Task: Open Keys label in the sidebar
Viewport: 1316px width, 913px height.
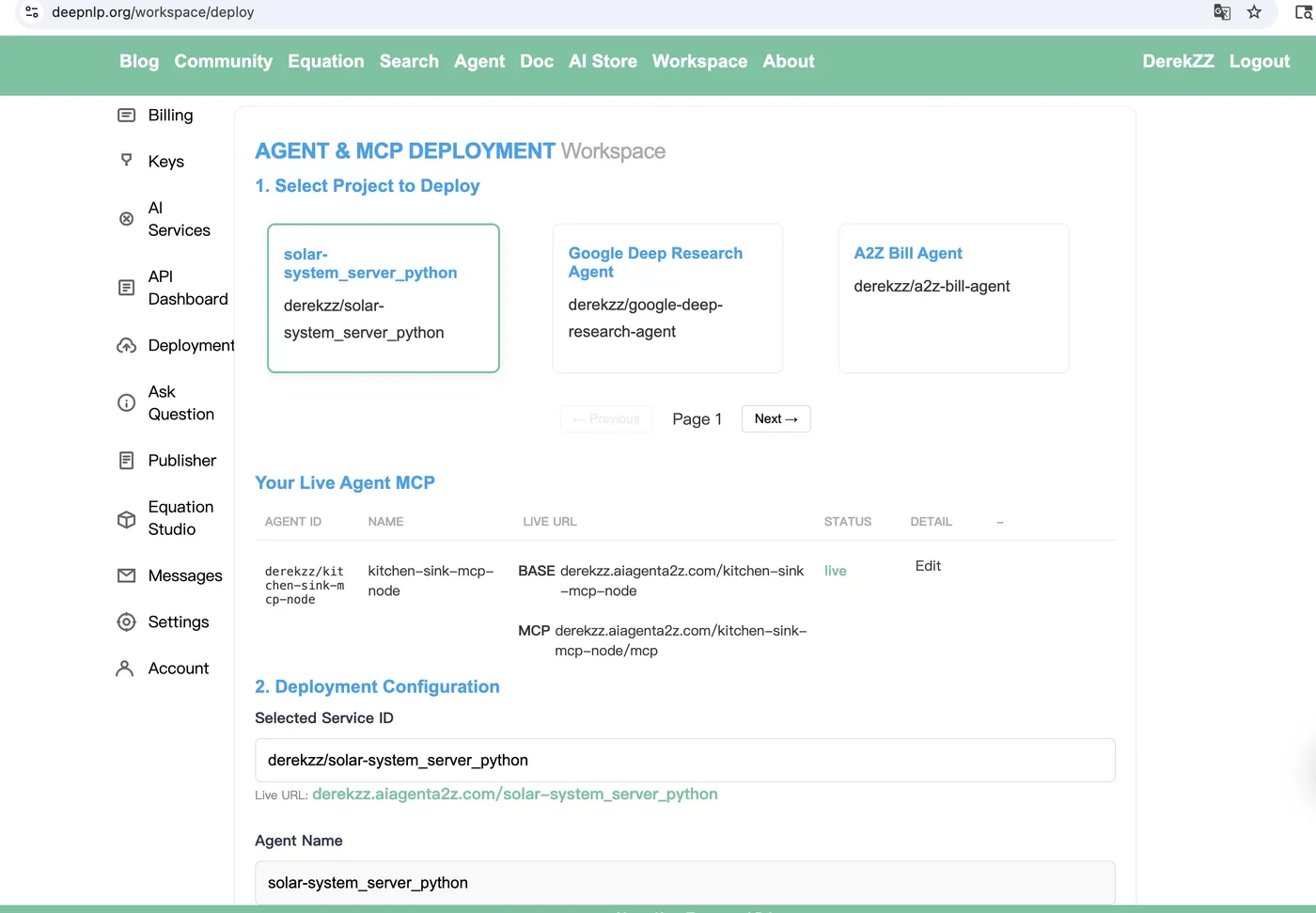Action: click(x=165, y=161)
